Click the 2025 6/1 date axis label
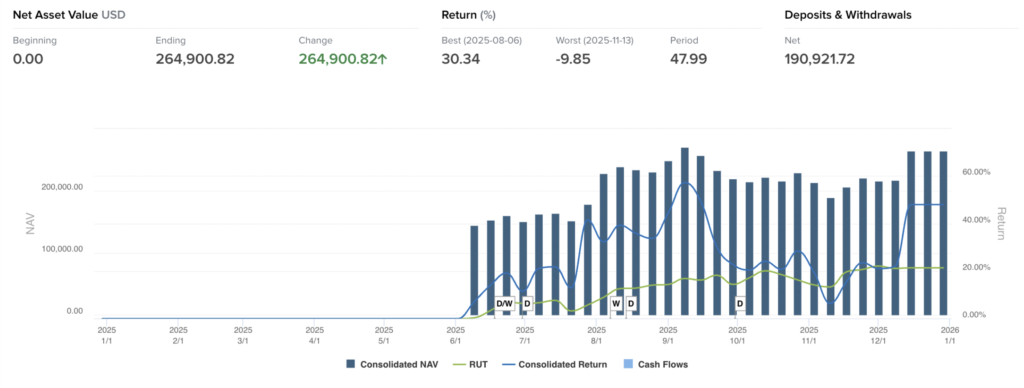 [x=455, y=336]
